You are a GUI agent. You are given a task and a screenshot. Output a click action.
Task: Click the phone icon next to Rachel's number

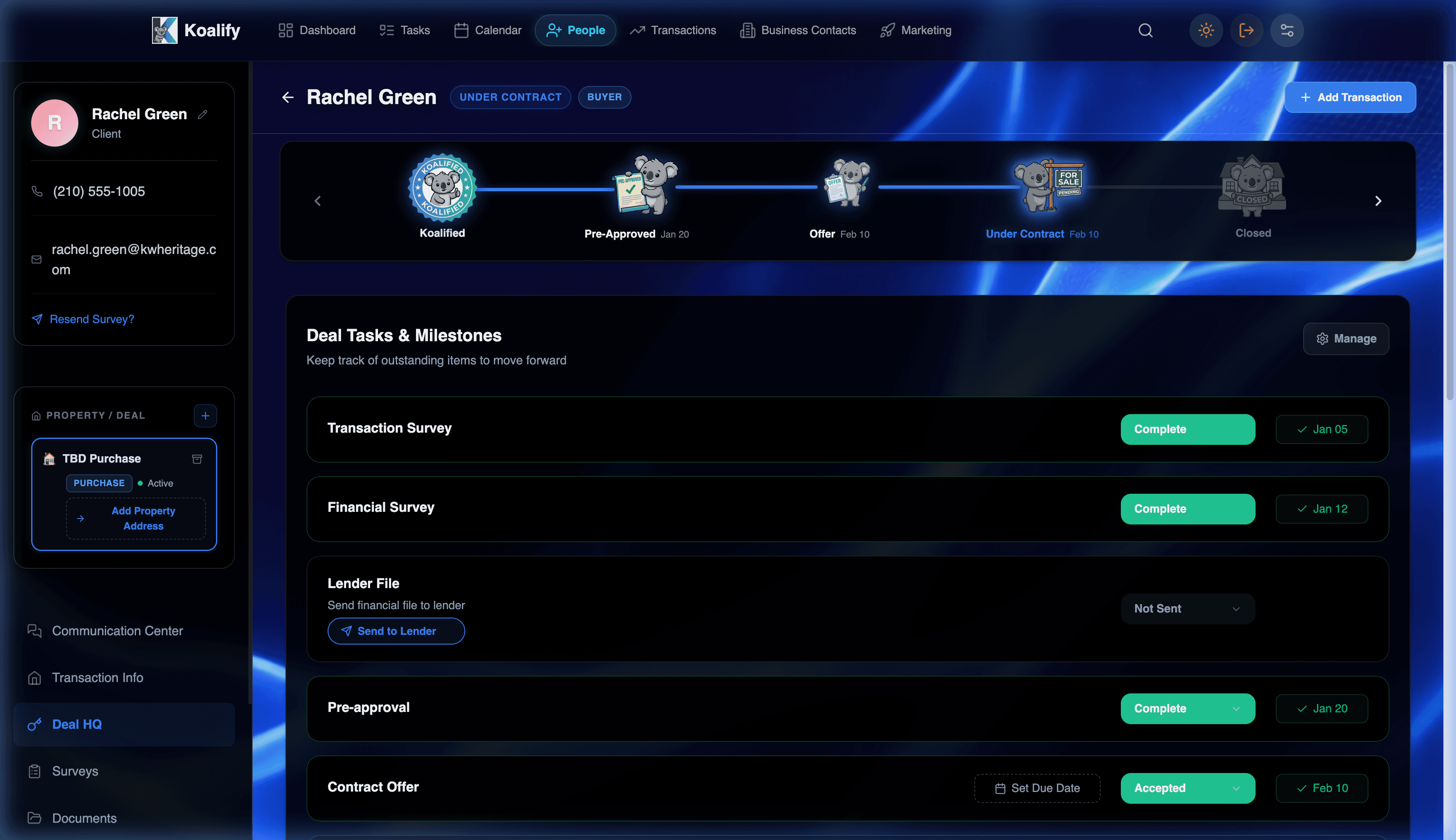point(37,191)
